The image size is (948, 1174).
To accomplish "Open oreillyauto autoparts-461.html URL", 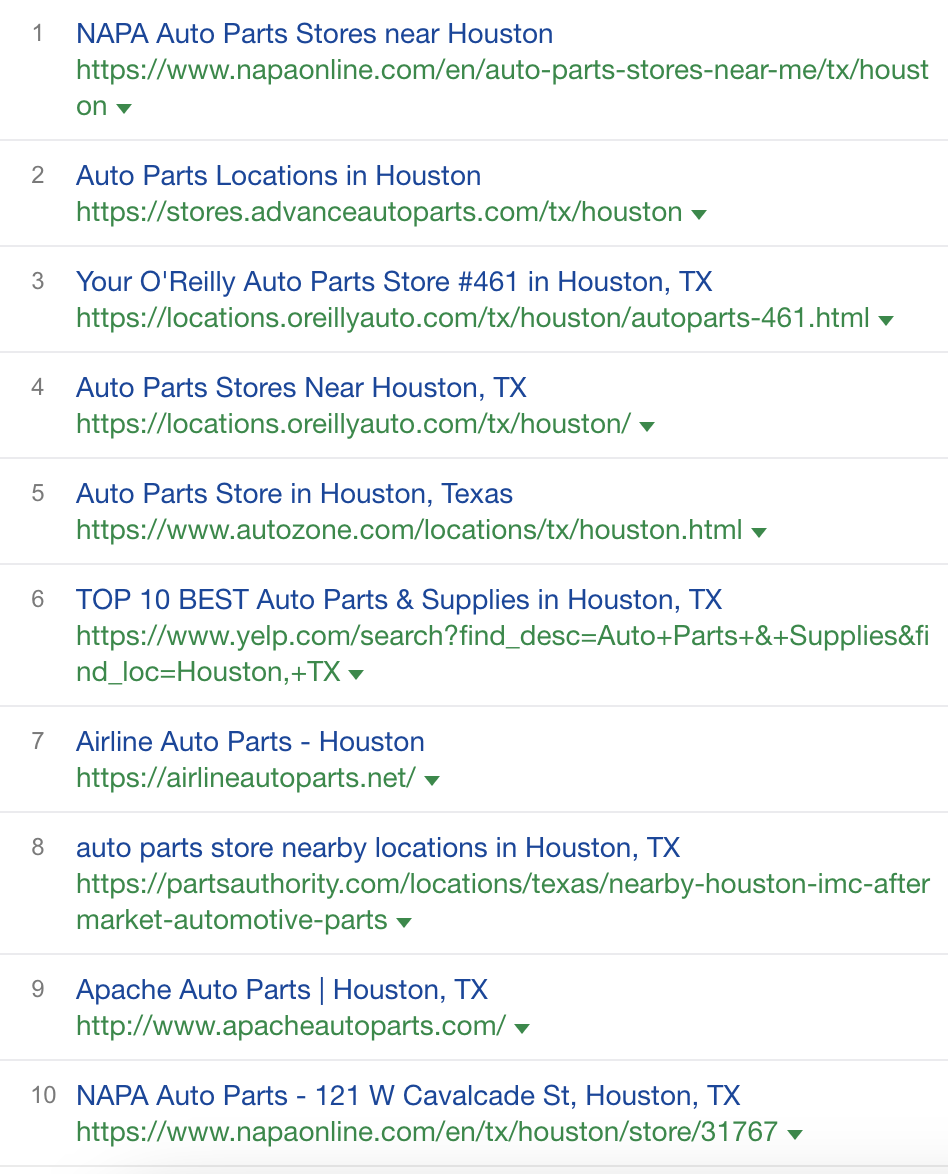I will point(473,318).
